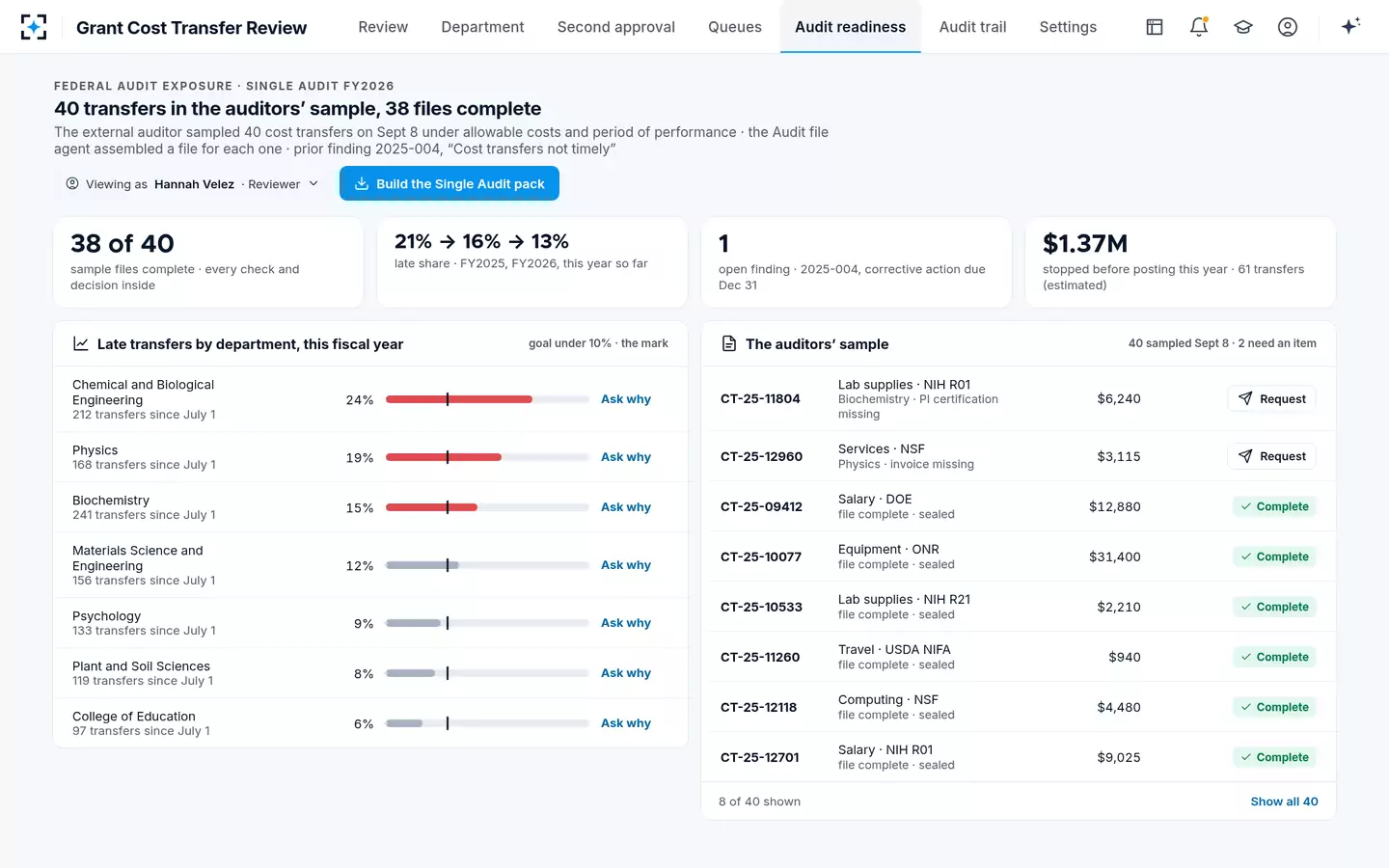Viewport: 1389px width, 868px height.
Task: Click the 1 open finding card
Action: [x=857, y=262]
